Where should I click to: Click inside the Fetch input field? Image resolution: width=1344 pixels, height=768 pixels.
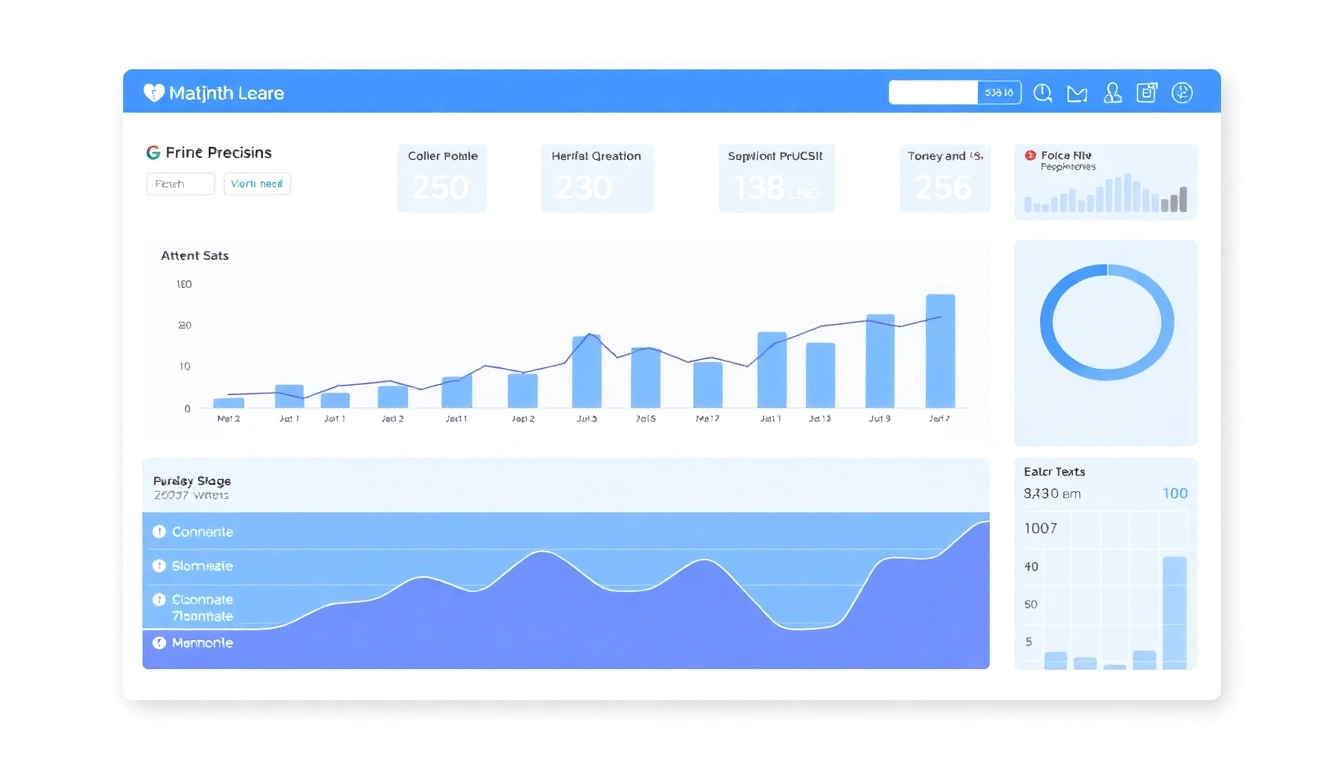(180, 184)
